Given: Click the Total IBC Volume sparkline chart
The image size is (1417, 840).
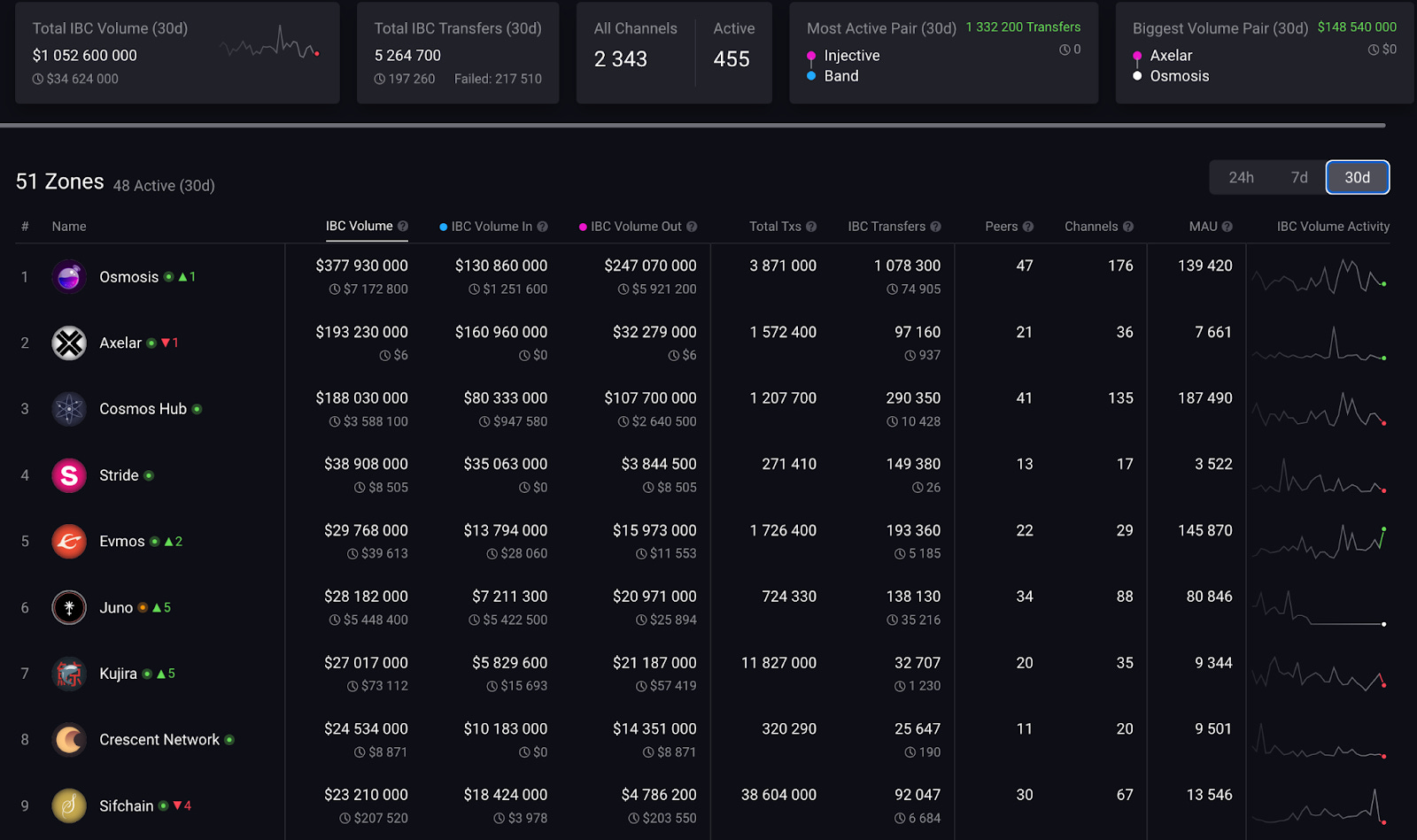Looking at the screenshot, I should pyautogui.click(x=270, y=44).
